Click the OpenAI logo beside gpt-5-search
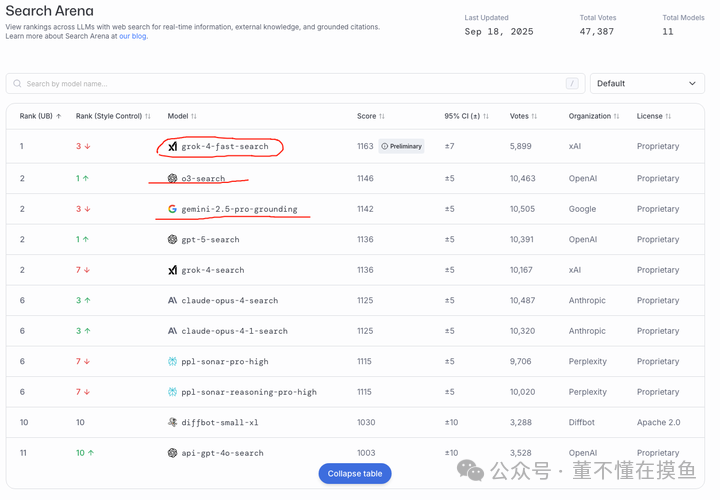The image size is (720, 500). pos(172,239)
